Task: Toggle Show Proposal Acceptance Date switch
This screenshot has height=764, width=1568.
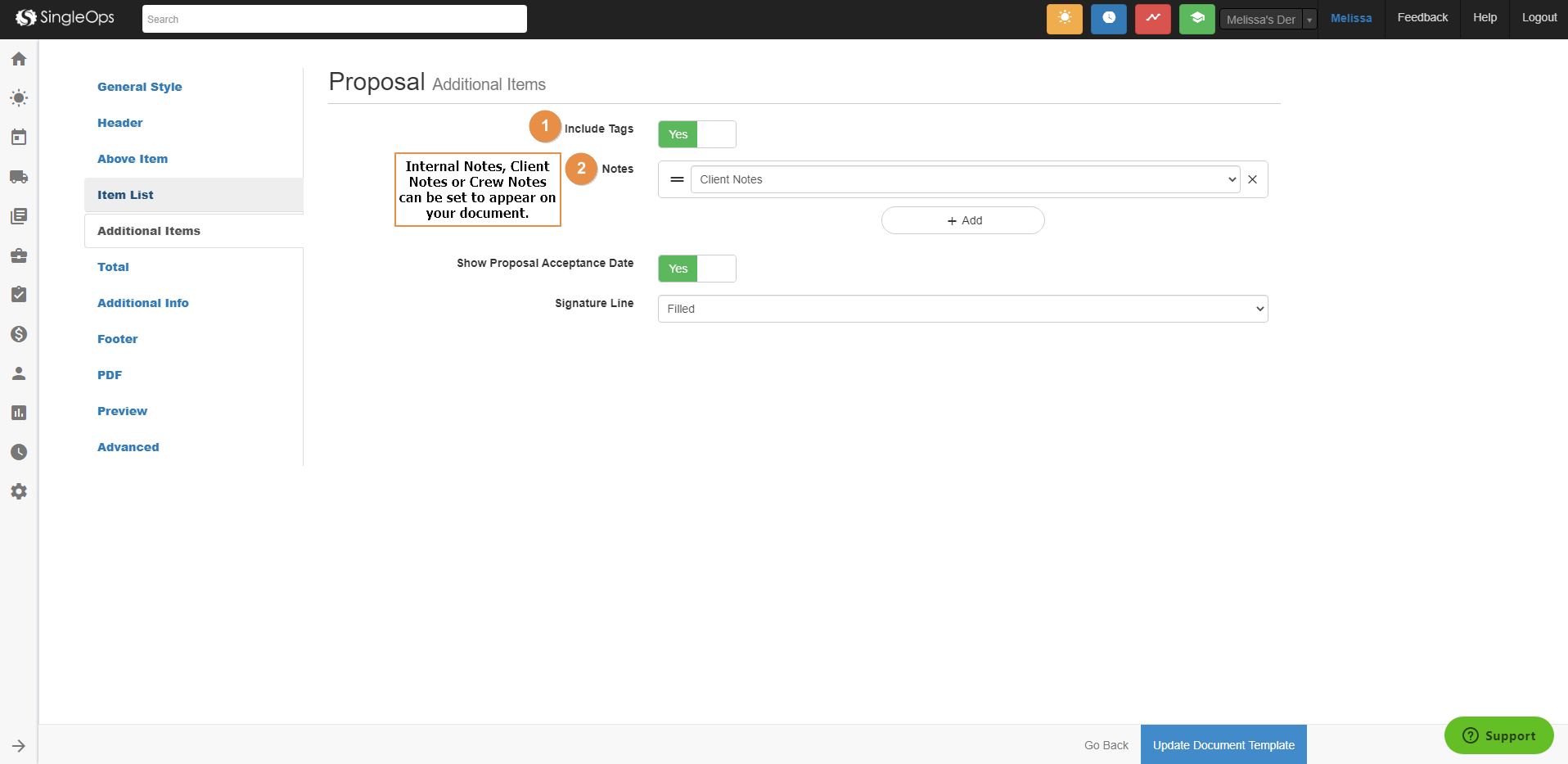Action: click(x=696, y=269)
